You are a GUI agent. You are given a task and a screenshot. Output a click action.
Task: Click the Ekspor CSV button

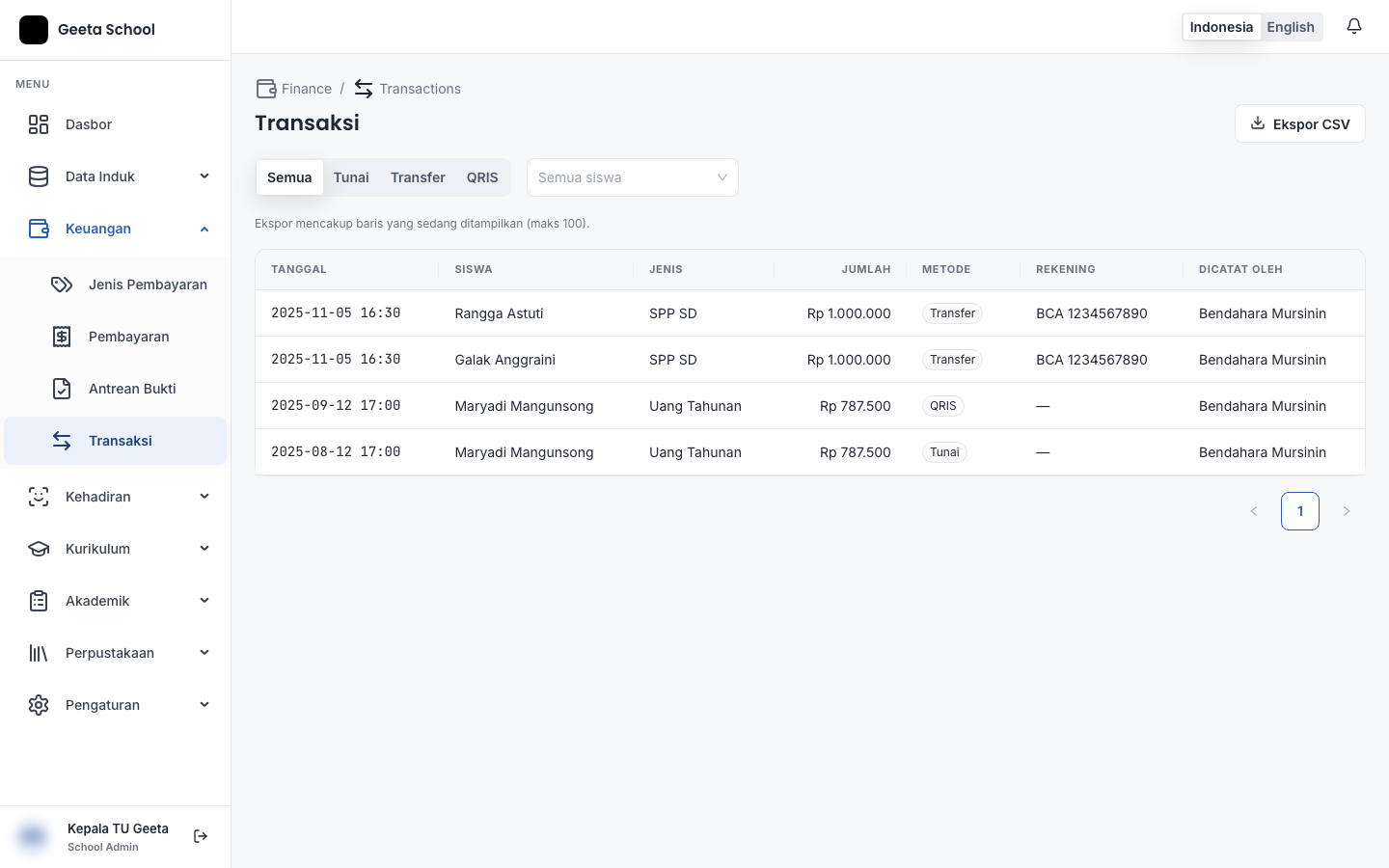(x=1300, y=123)
